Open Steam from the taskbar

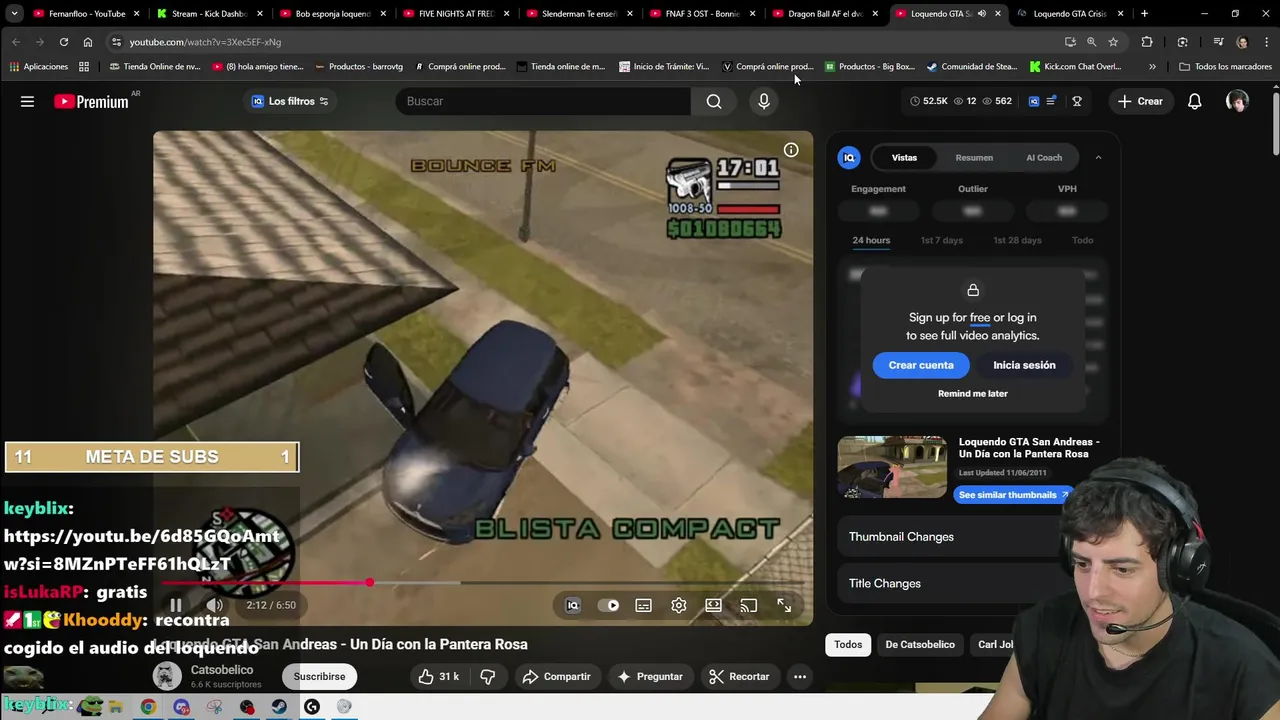(x=279, y=707)
